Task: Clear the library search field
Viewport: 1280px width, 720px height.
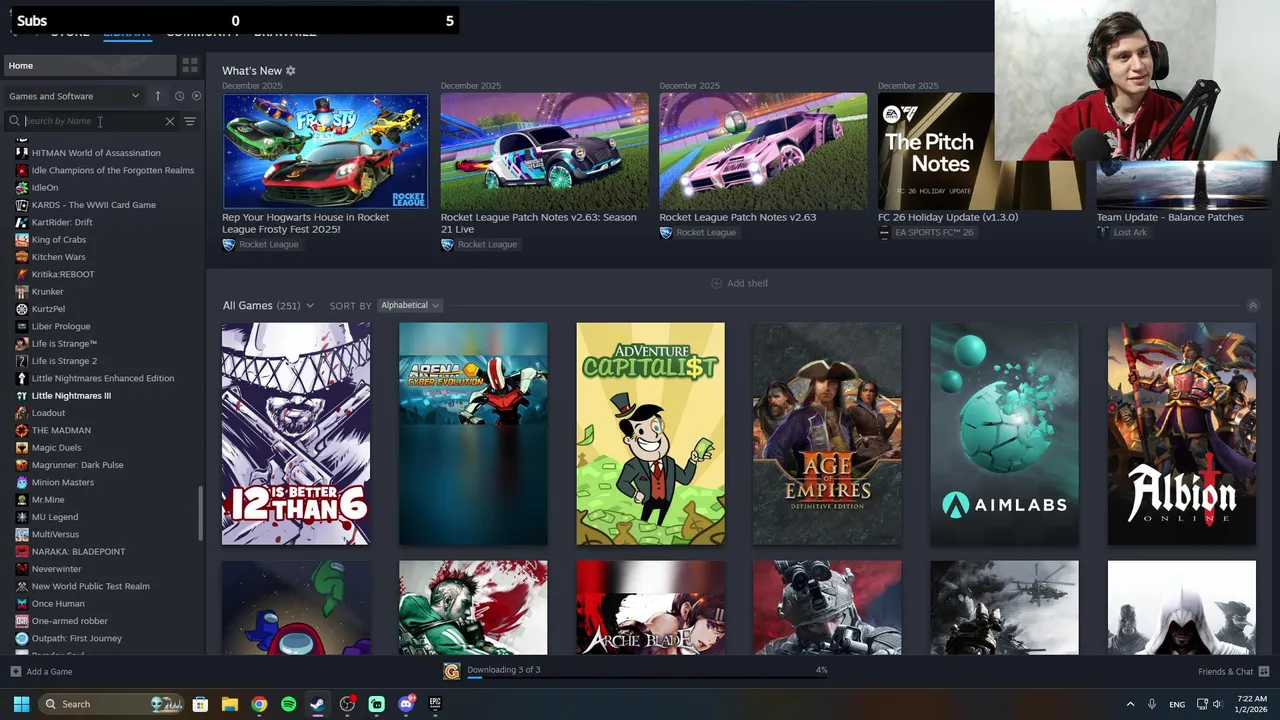Action: (x=169, y=121)
